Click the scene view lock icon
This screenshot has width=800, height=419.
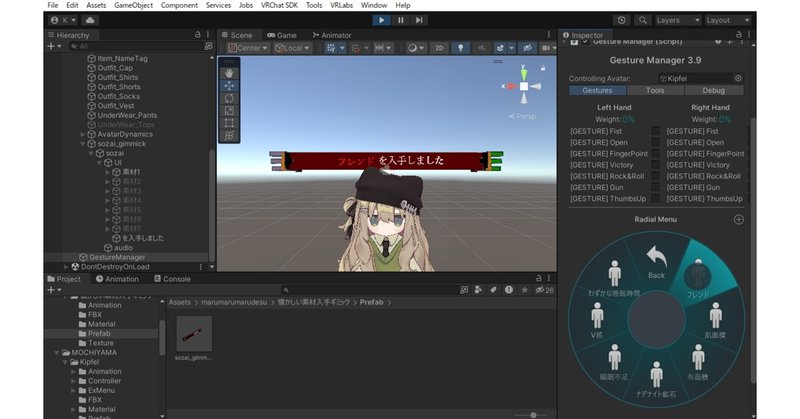pos(543,68)
